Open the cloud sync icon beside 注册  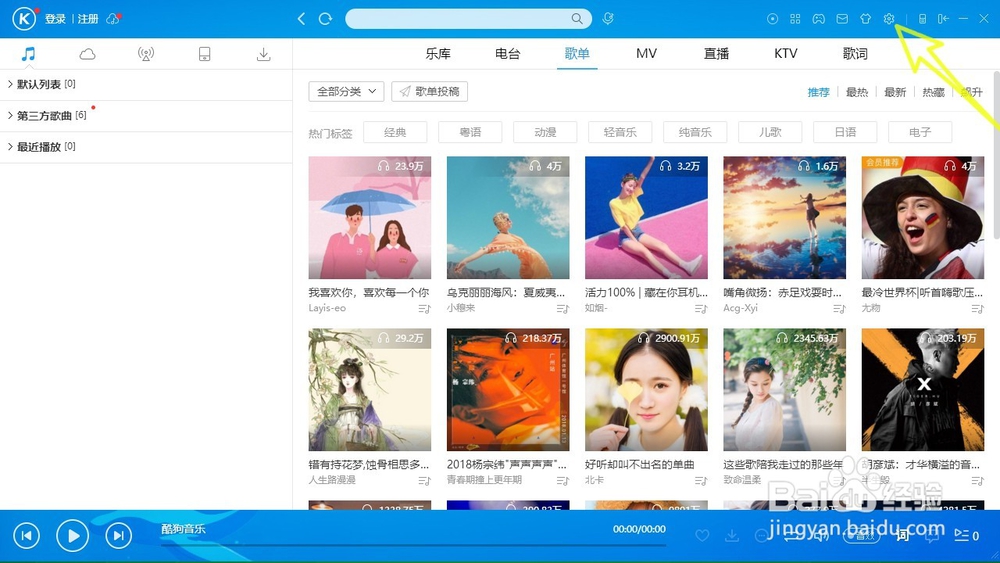pos(113,19)
